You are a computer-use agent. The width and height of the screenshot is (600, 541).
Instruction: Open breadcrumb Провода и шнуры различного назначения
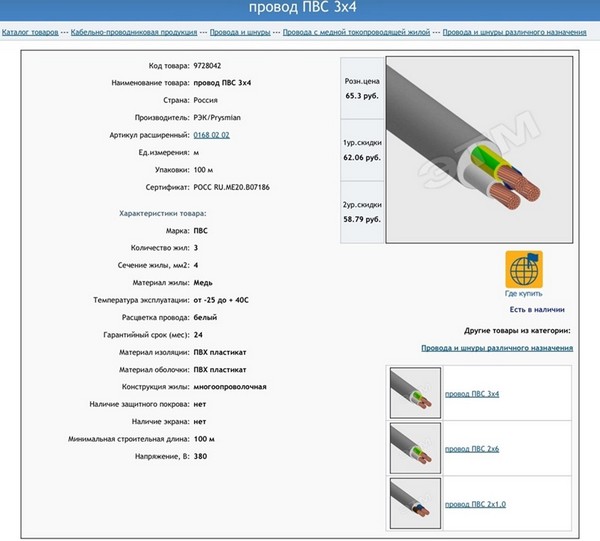(514, 32)
